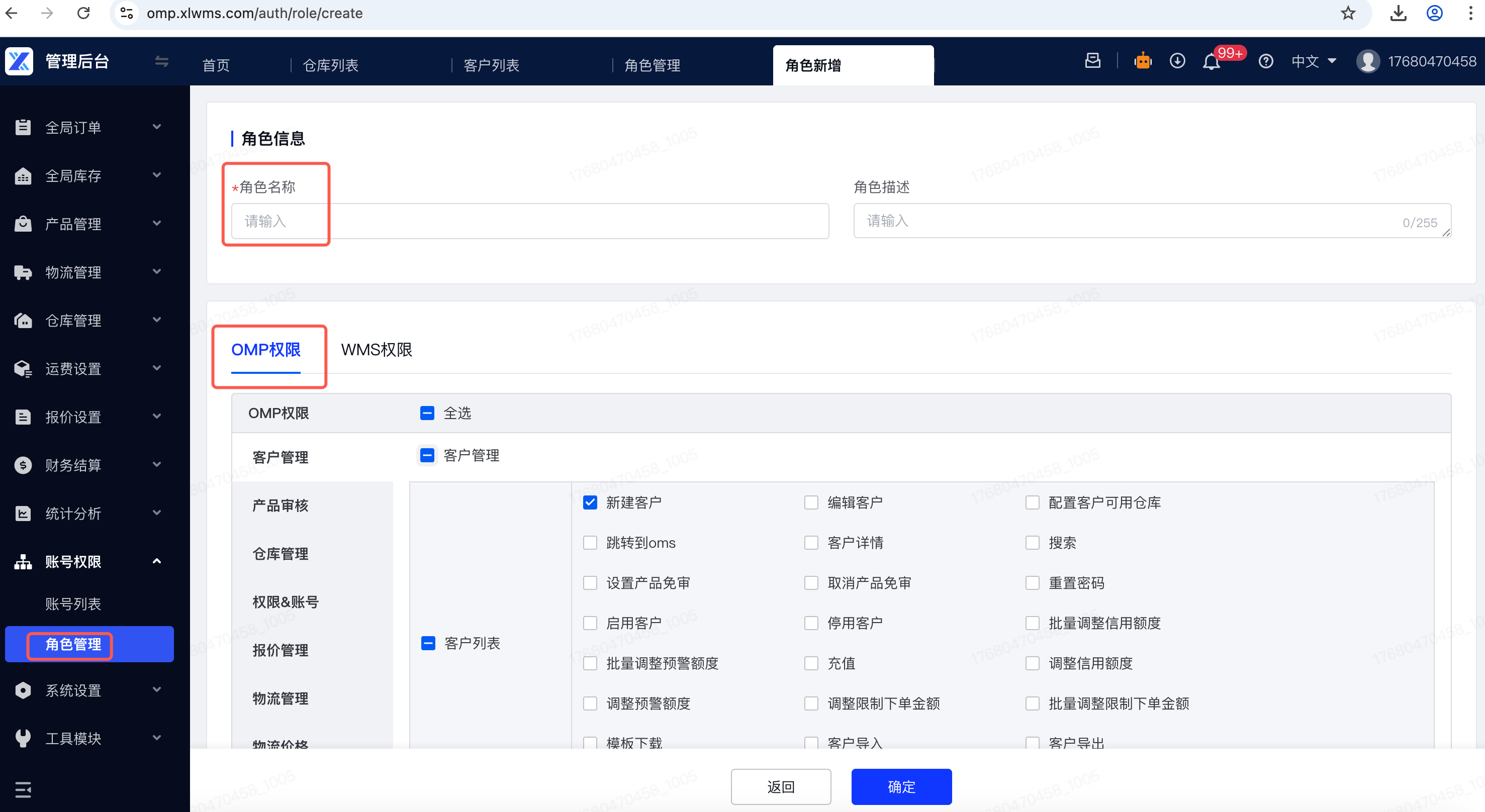Open the help question mark icon
This screenshot has height=812, width=1485.
(1265, 61)
